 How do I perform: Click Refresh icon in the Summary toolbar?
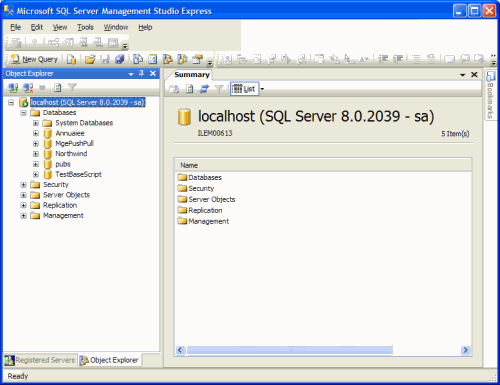tap(190, 89)
